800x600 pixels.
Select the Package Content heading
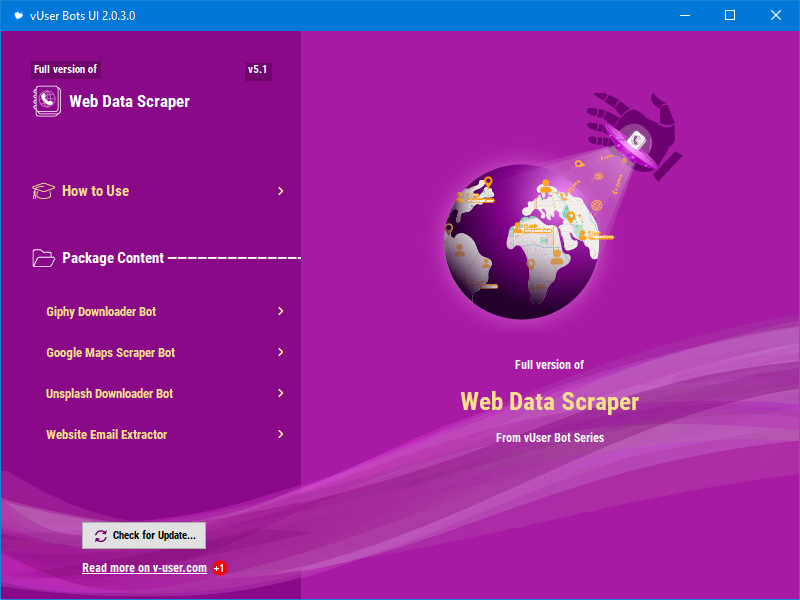click(x=113, y=258)
